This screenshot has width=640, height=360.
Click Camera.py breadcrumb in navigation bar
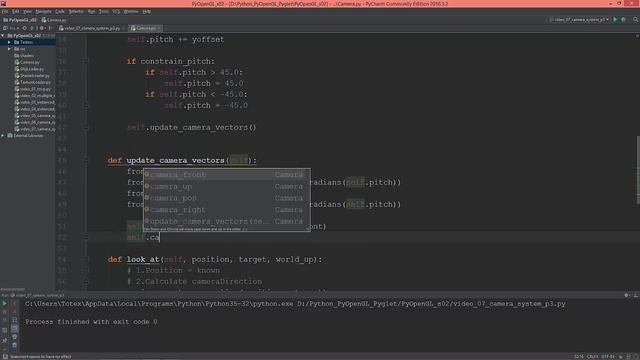coord(54,20)
